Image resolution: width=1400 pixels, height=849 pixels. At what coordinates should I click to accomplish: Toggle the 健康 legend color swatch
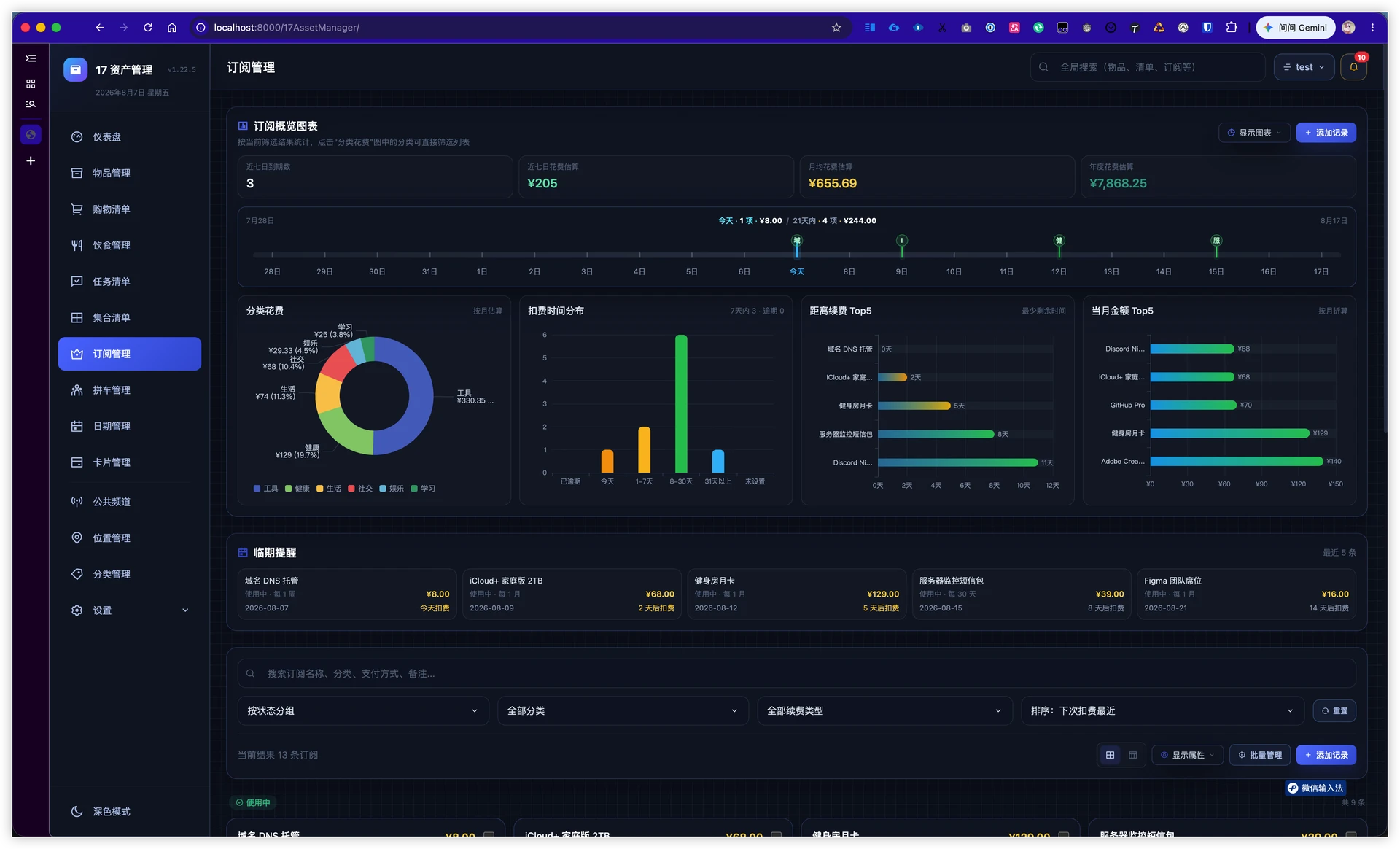pyautogui.click(x=289, y=489)
